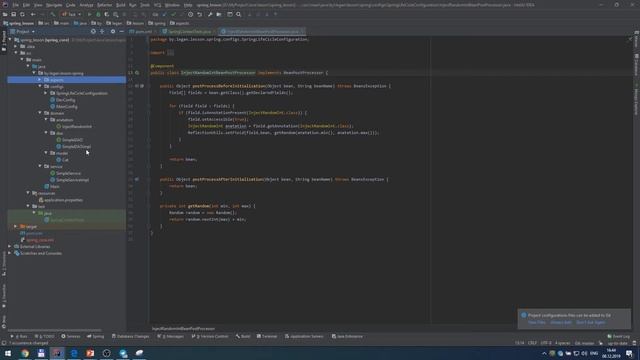Navigate back with the left arrow icon
640x360 pixels.
[x=33, y=14]
